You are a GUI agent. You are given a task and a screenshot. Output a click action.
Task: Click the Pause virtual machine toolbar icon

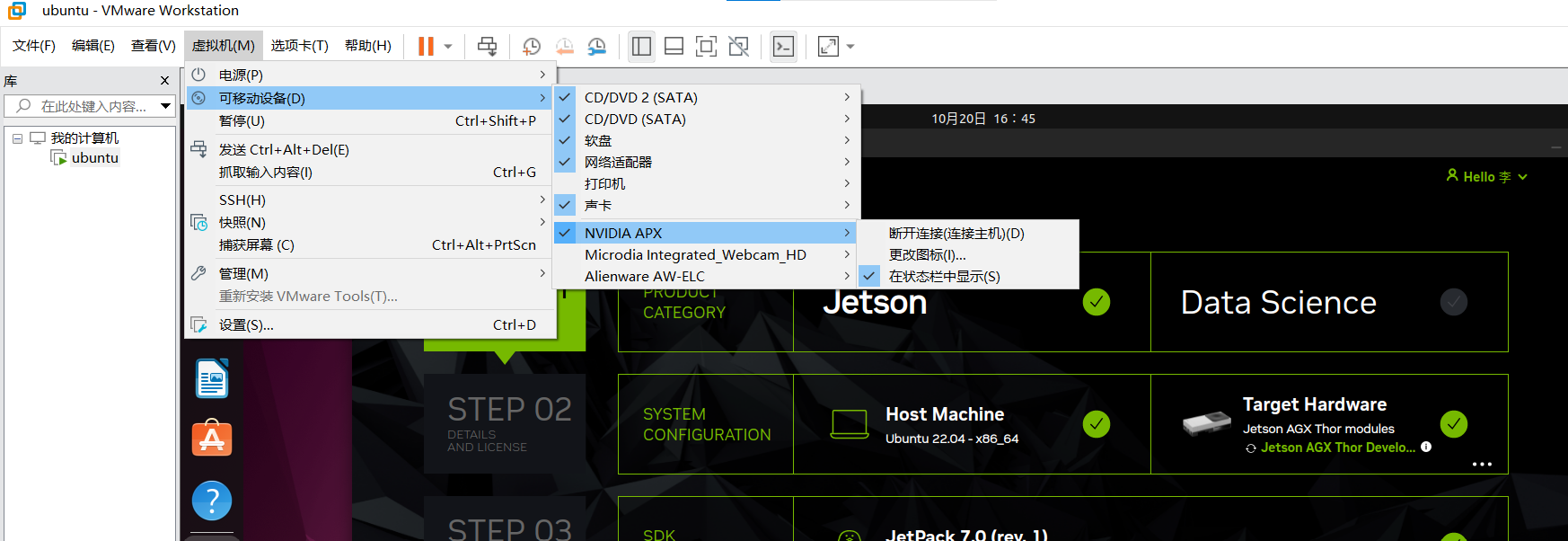(426, 46)
